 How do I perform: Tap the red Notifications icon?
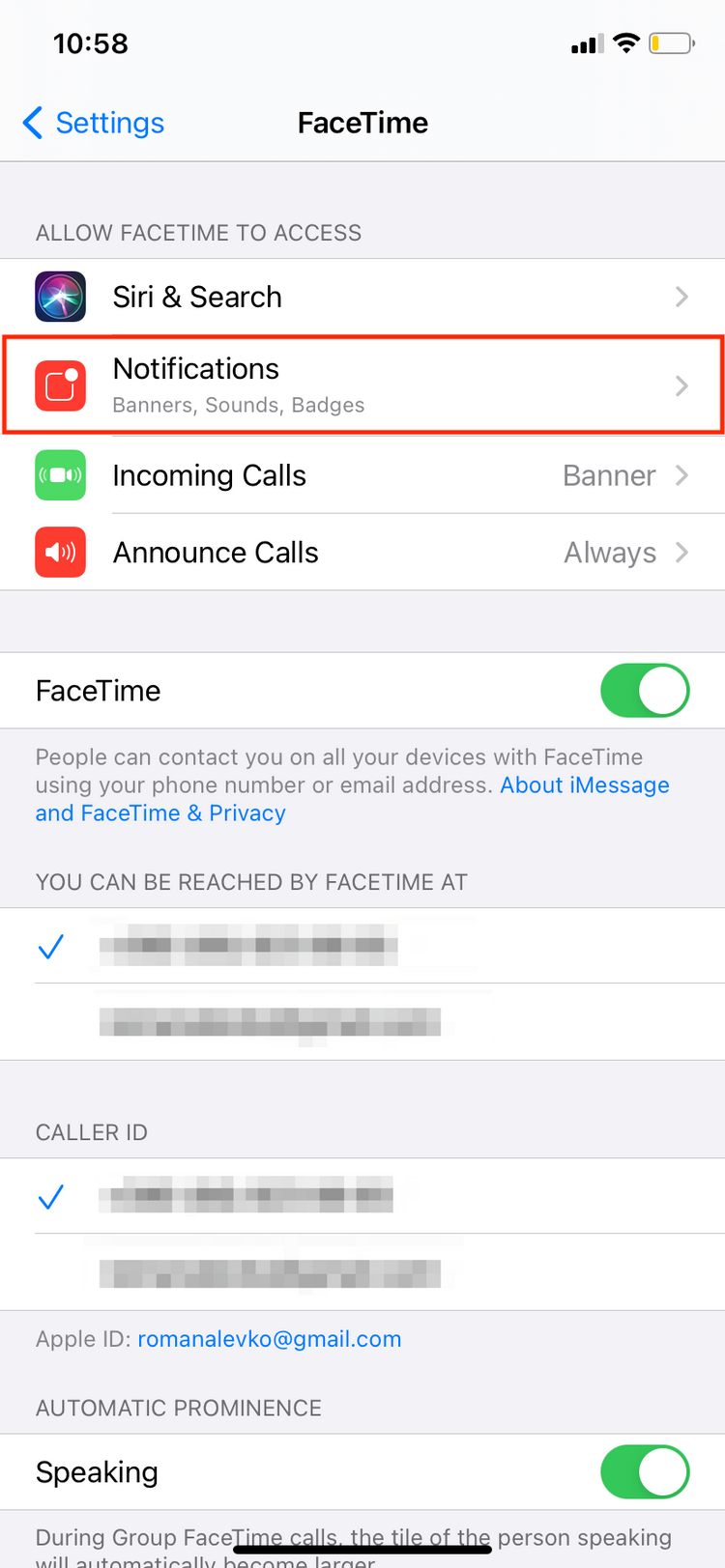pos(61,385)
